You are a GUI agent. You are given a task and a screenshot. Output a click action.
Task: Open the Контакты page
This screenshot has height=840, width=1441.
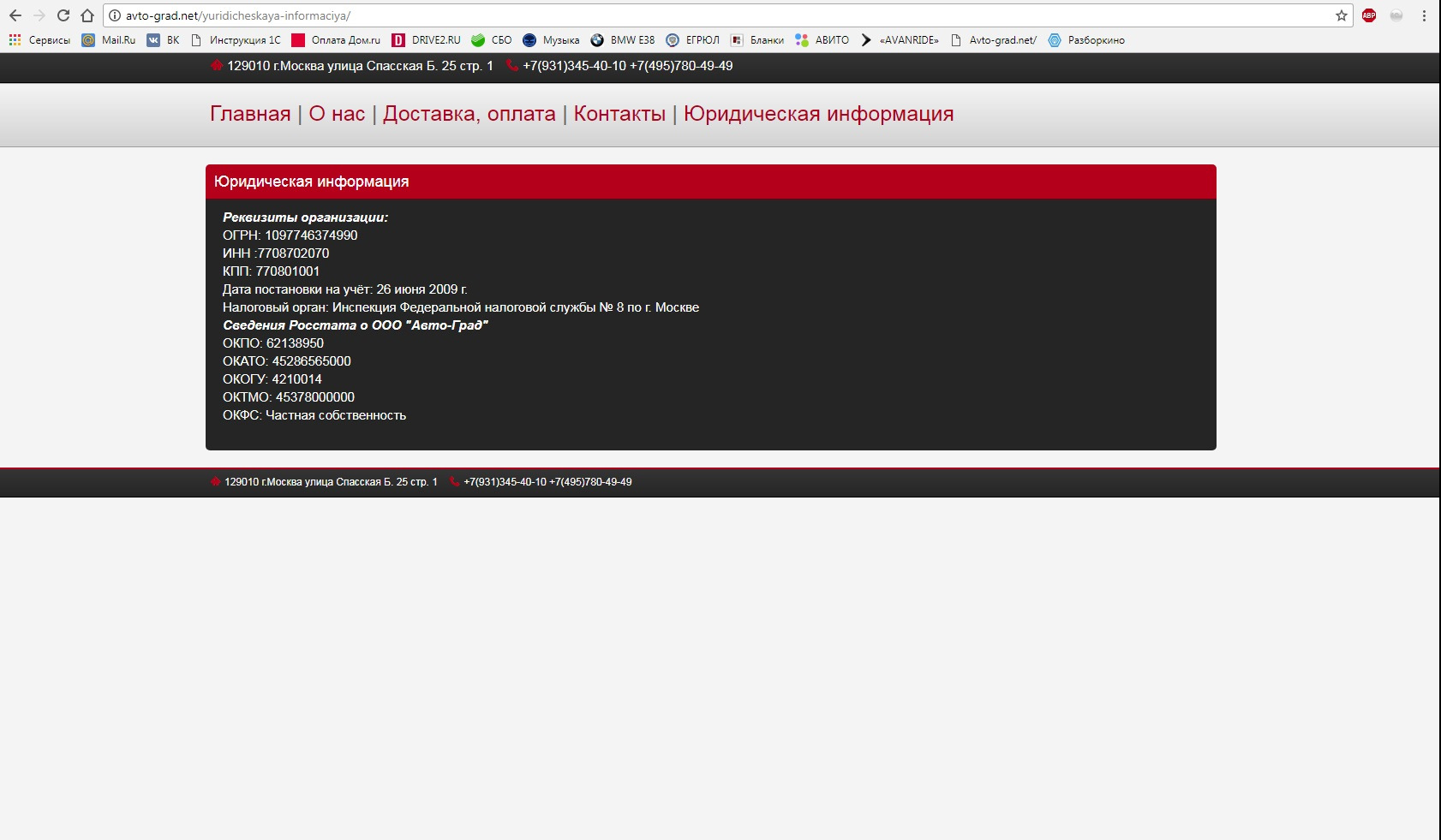pyautogui.click(x=619, y=114)
